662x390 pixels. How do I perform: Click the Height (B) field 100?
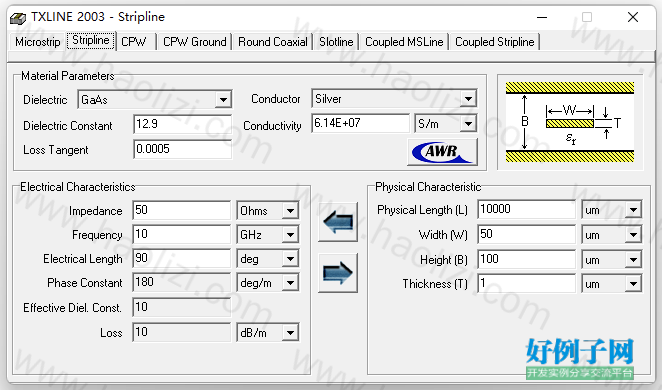pyautogui.click(x=526, y=259)
